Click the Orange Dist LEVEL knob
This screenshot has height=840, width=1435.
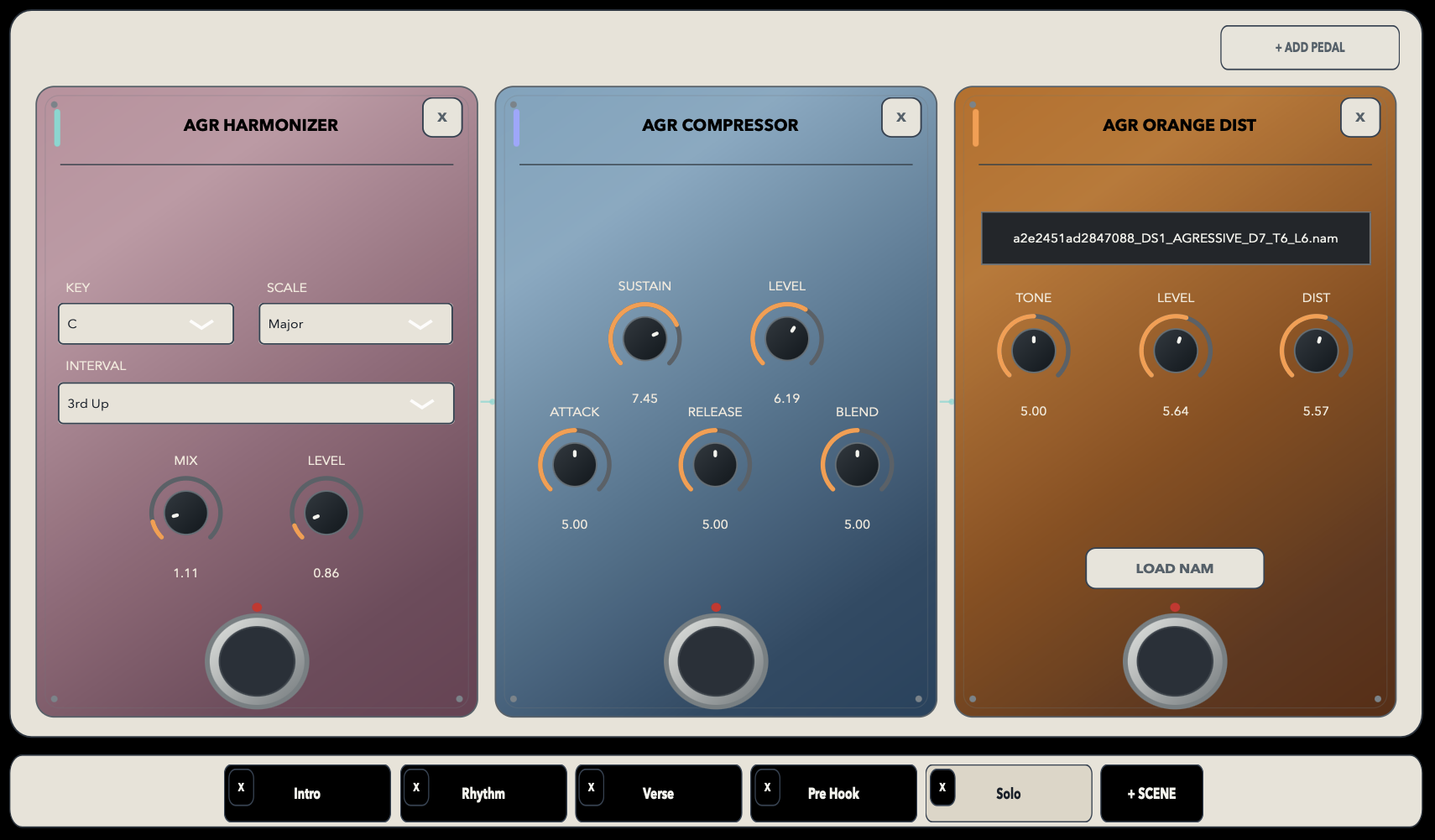coord(1176,350)
